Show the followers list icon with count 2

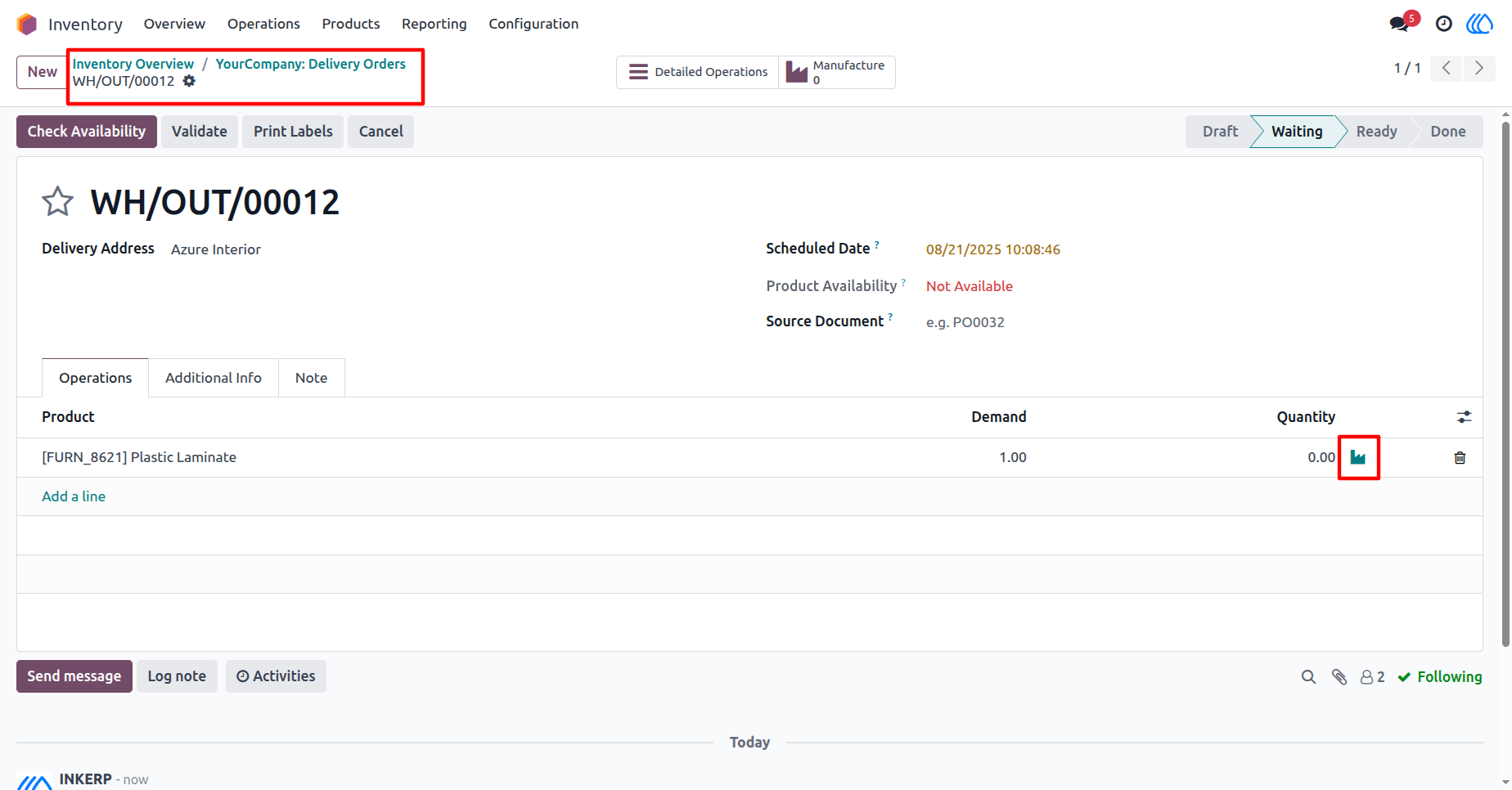pos(1372,677)
